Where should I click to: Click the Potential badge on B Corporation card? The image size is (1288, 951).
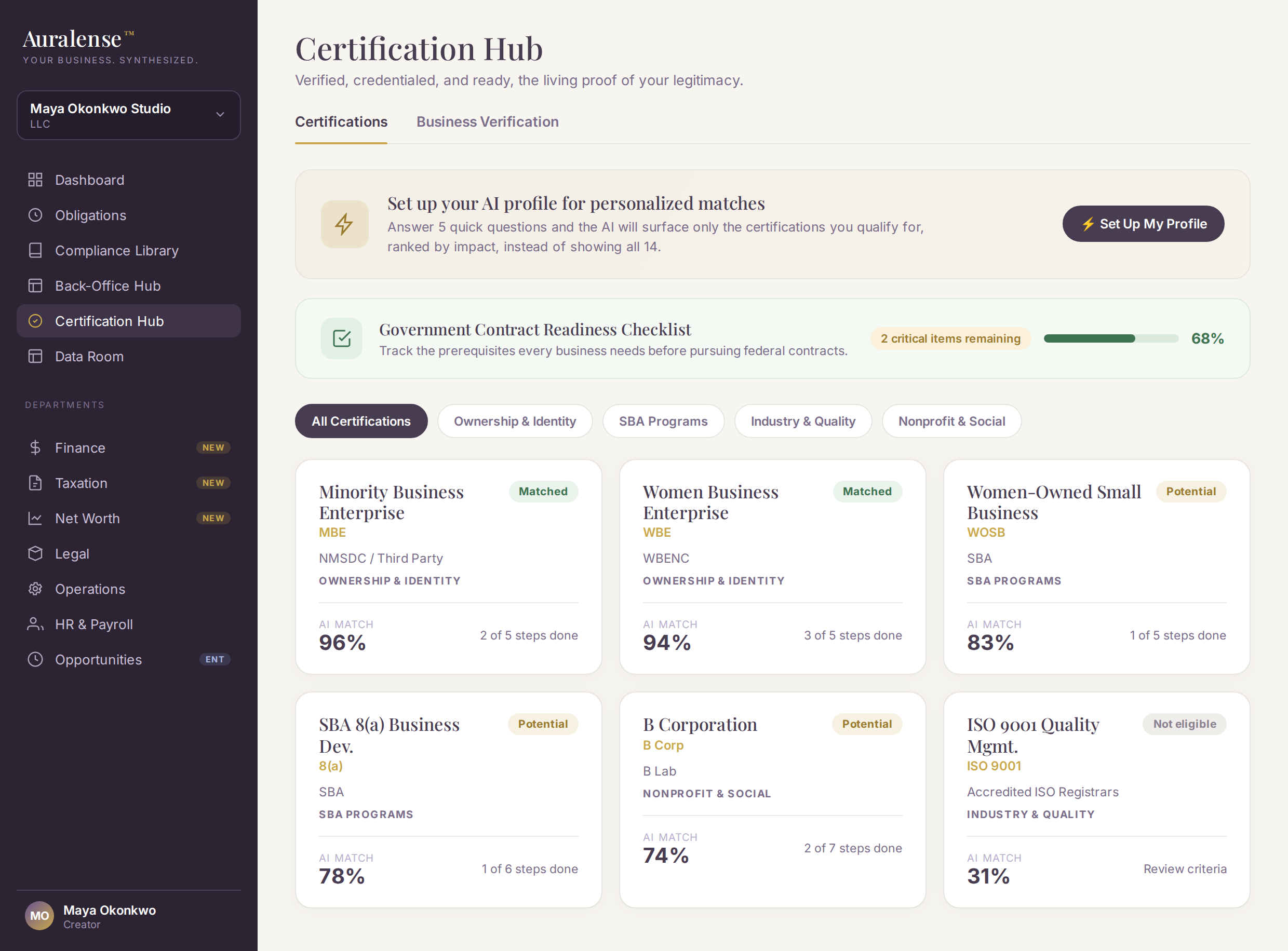point(866,724)
